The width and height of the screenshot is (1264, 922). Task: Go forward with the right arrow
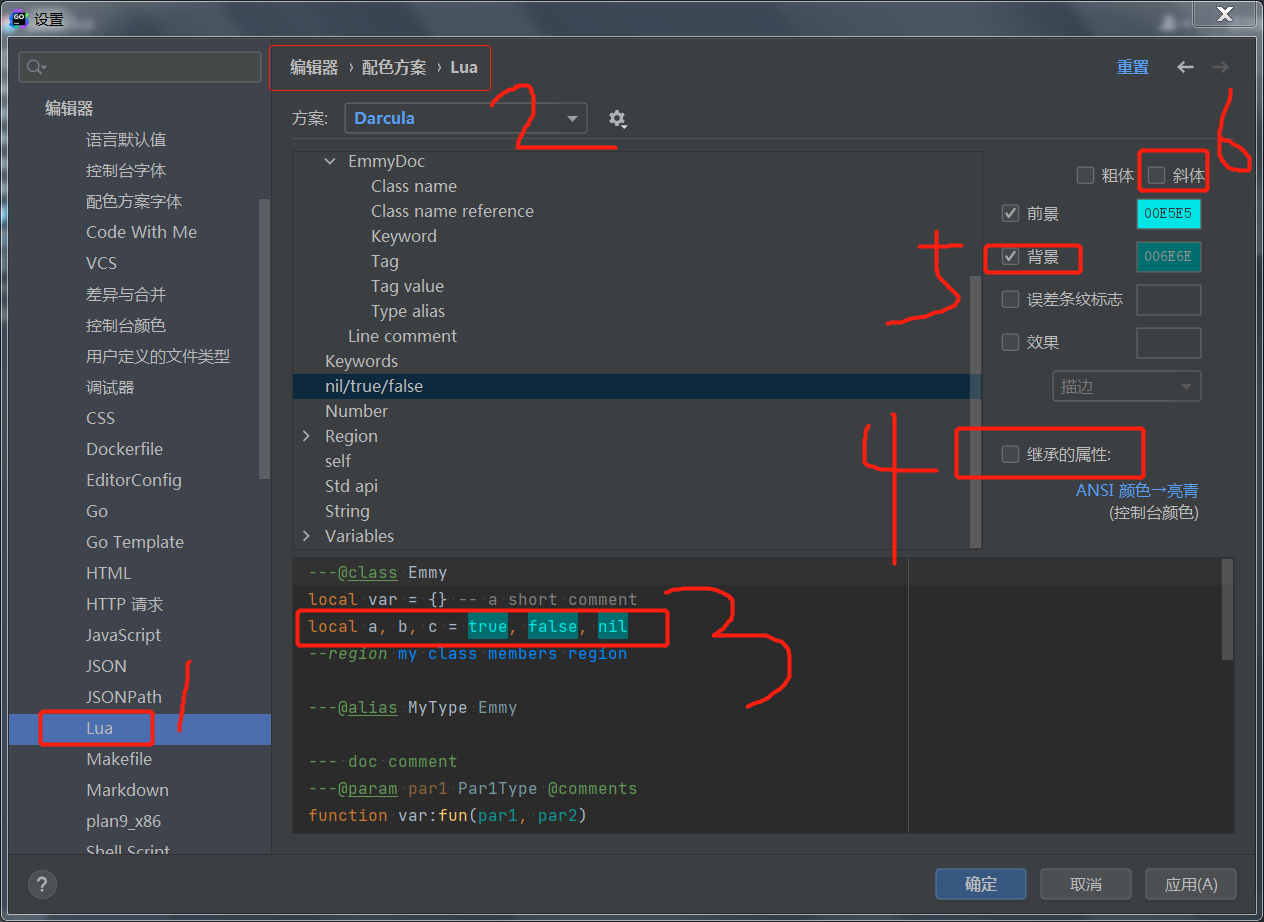point(1220,67)
